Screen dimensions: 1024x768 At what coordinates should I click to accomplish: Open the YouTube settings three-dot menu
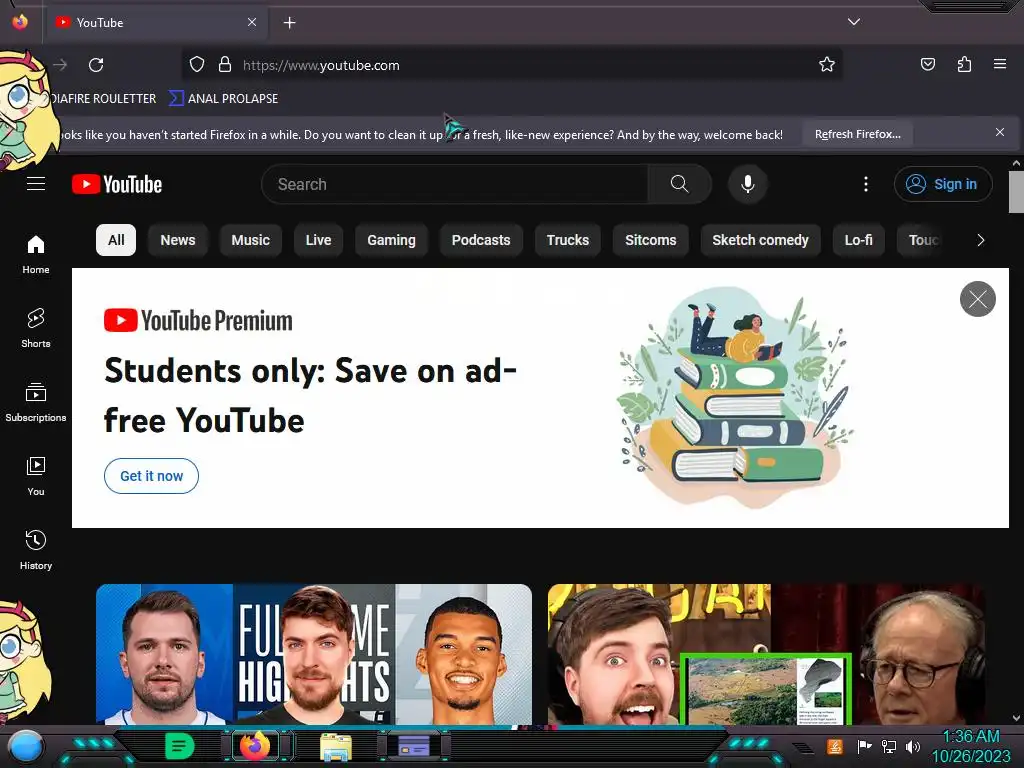(866, 184)
